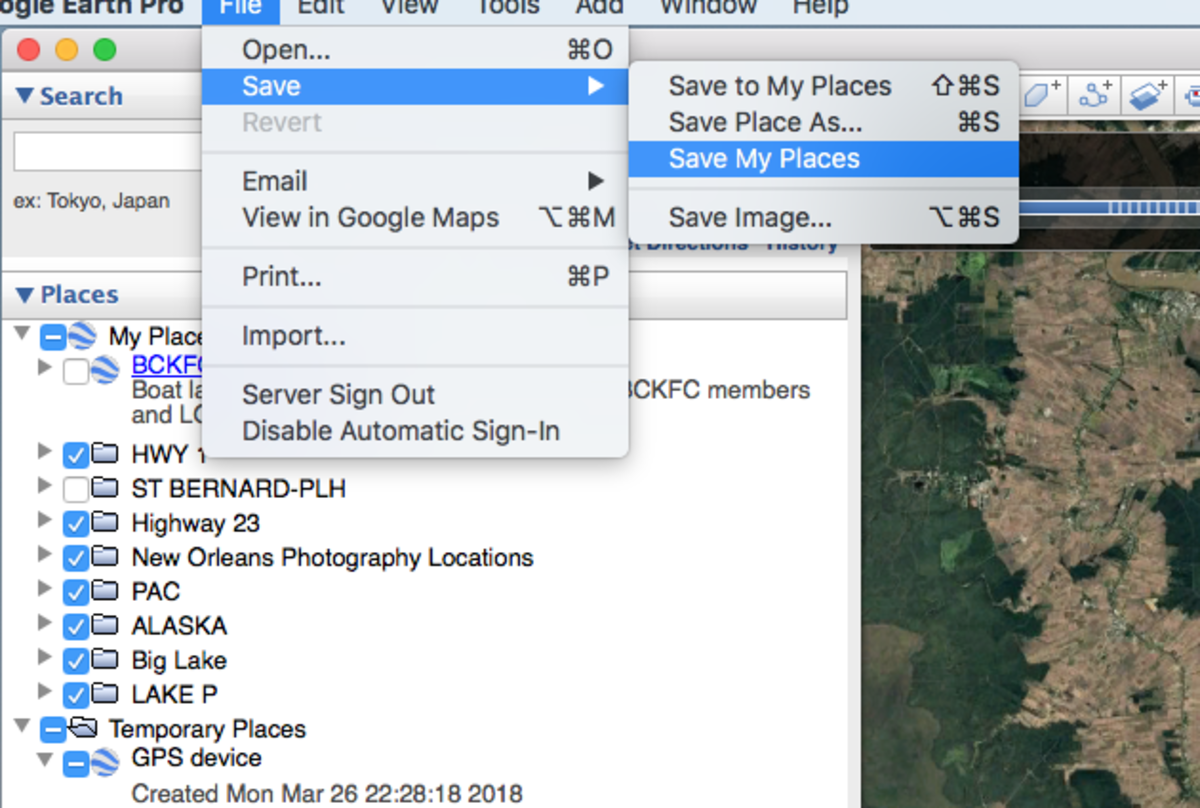Collapse the Places panel triangle
Screen dimensions: 1200x808
coord(25,295)
